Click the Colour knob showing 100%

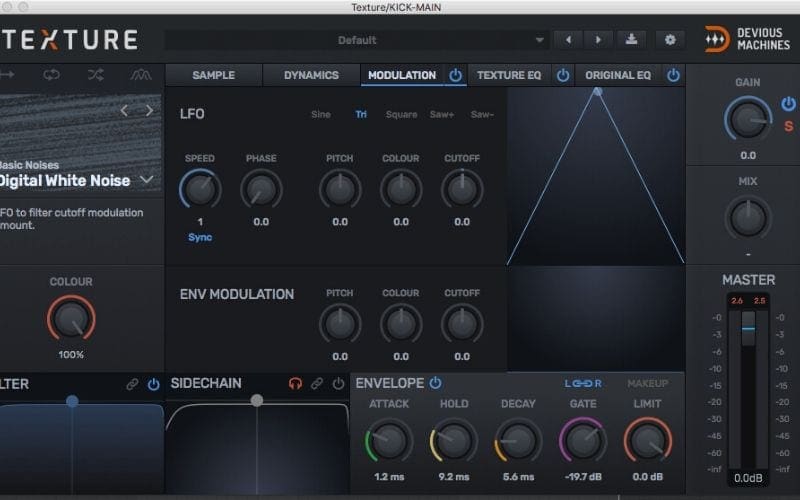[x=71, y=319]
